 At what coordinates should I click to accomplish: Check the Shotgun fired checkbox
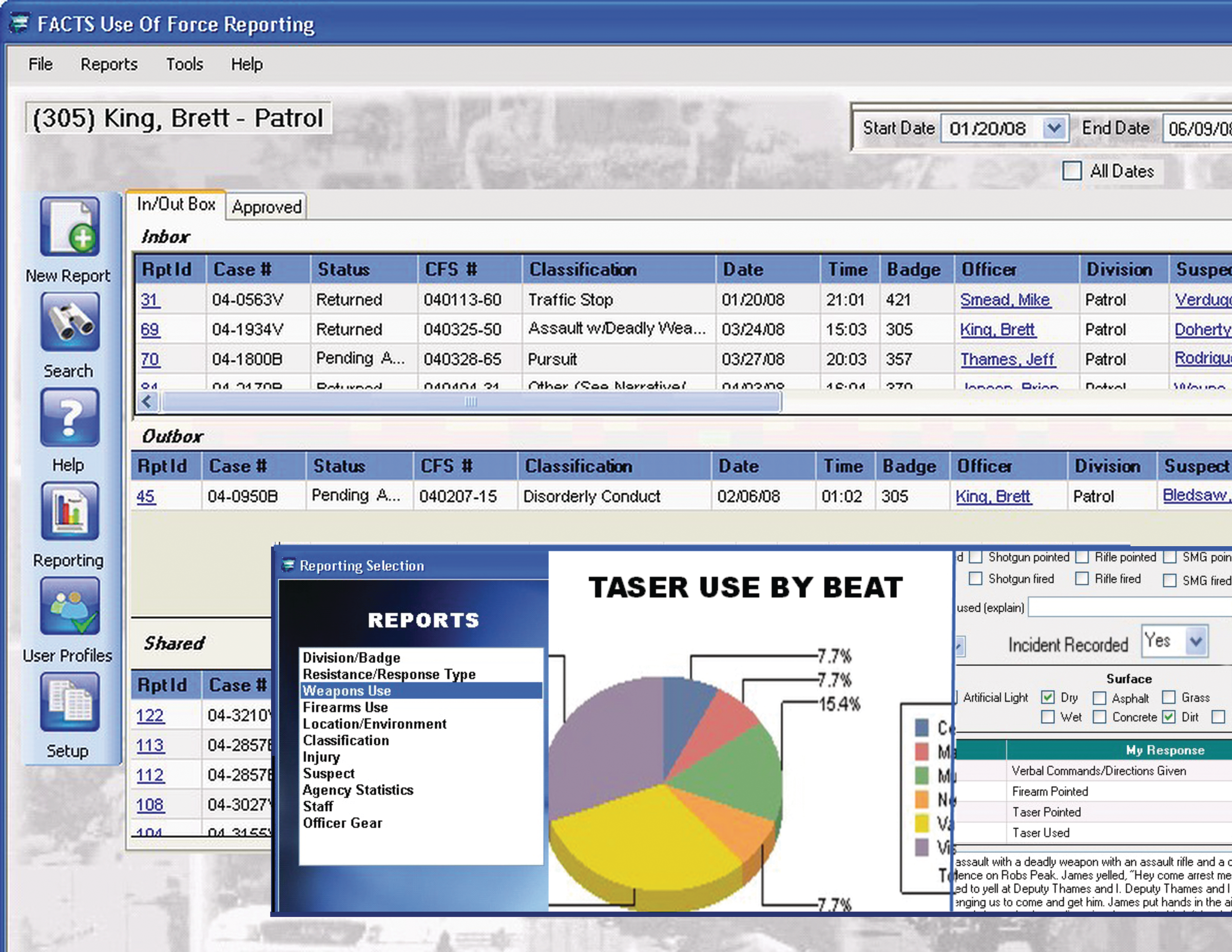(x=975, y=579)
